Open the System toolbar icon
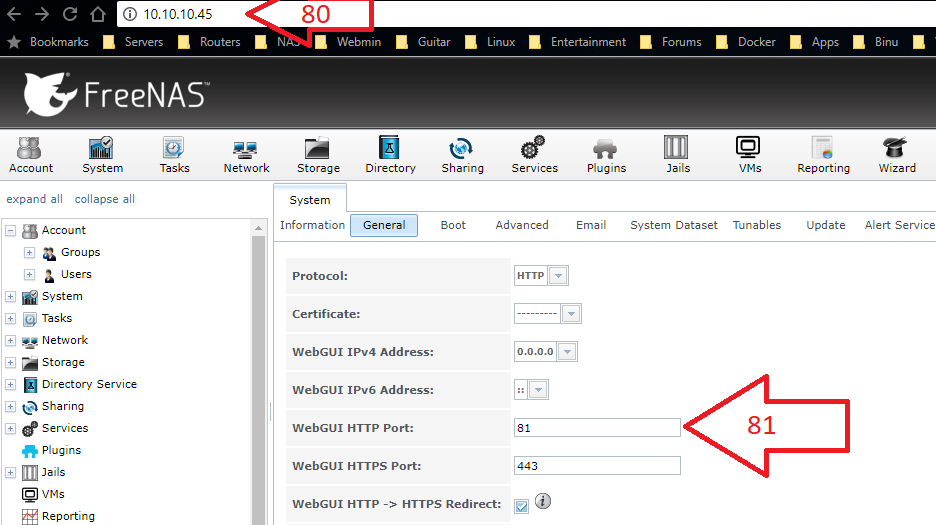This screenshot has height=525, width=936. (102, 155)
